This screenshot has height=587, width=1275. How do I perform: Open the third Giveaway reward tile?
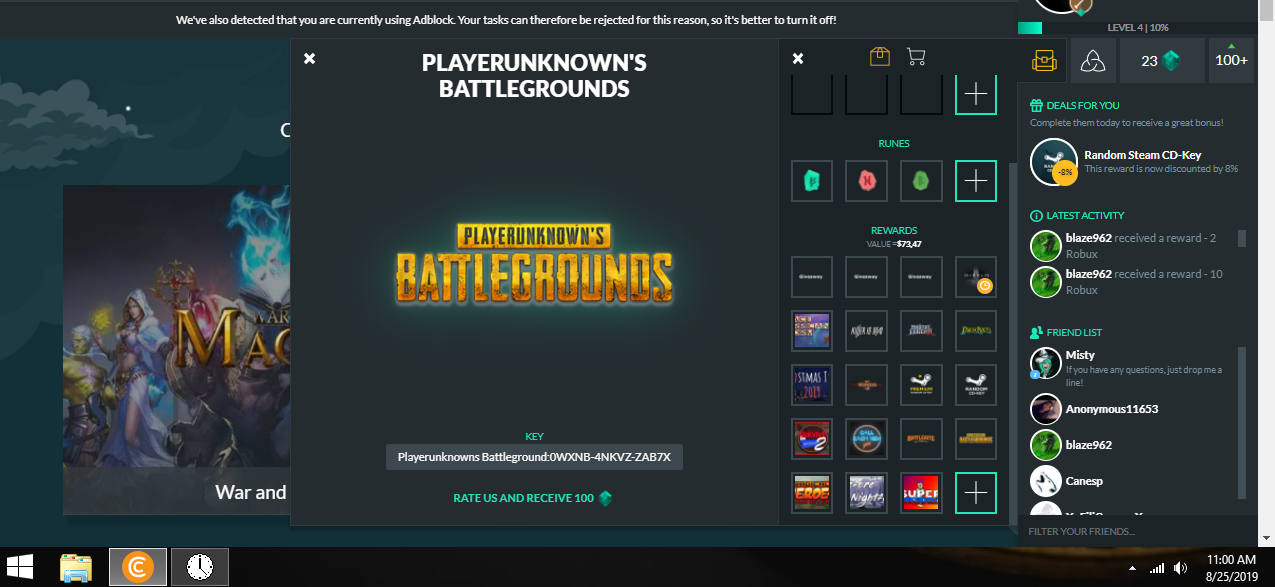921,277
